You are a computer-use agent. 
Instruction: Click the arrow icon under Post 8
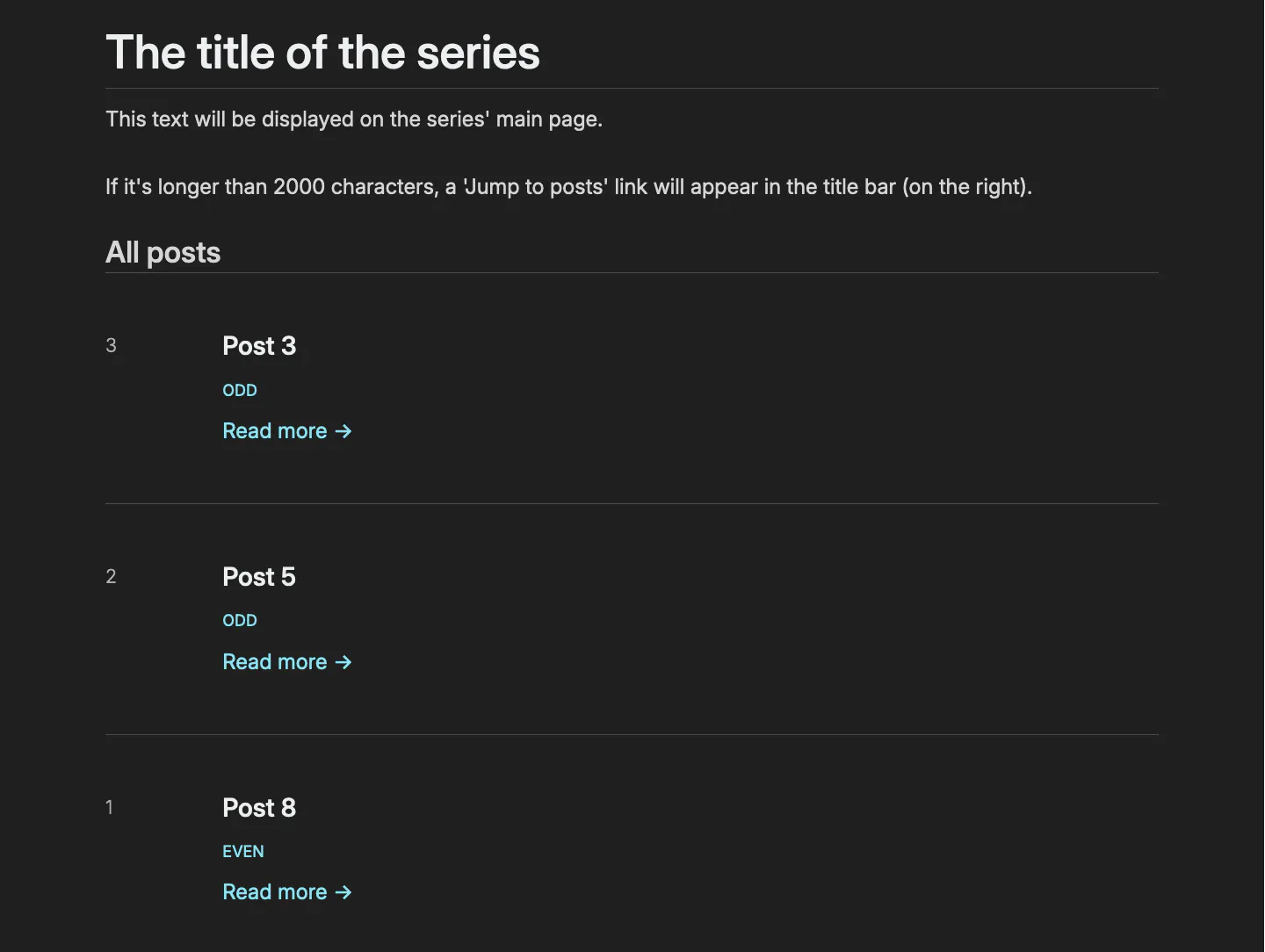(343, 892)
